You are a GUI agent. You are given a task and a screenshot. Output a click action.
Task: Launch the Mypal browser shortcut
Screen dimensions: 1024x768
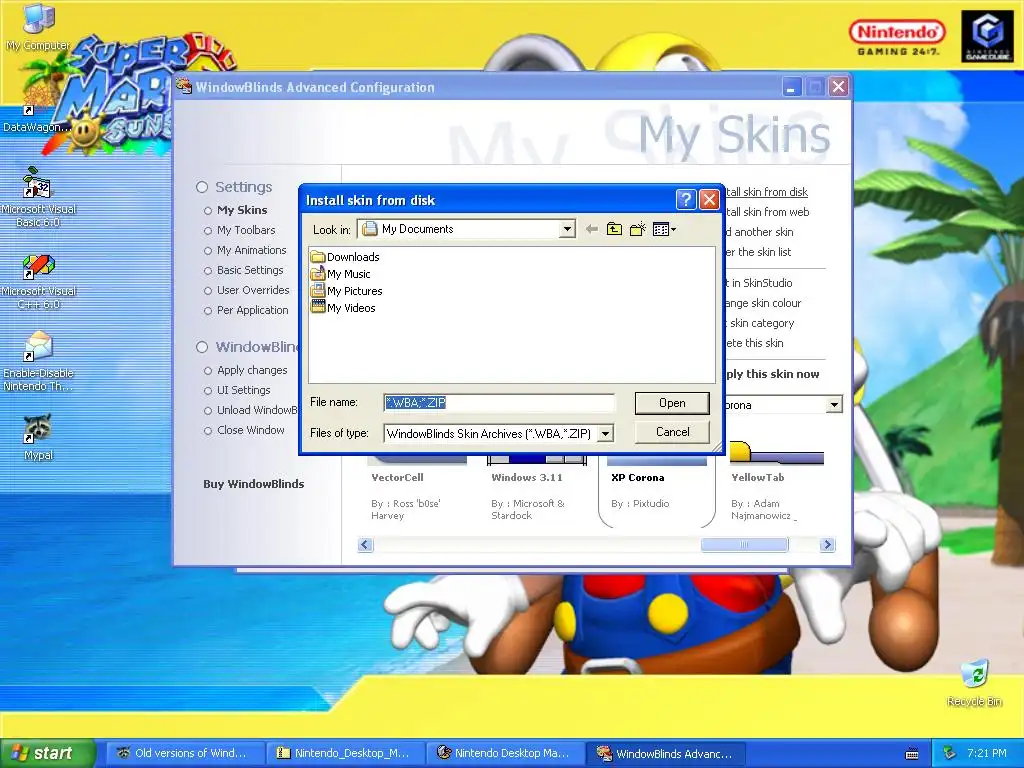tap(38, 436)
